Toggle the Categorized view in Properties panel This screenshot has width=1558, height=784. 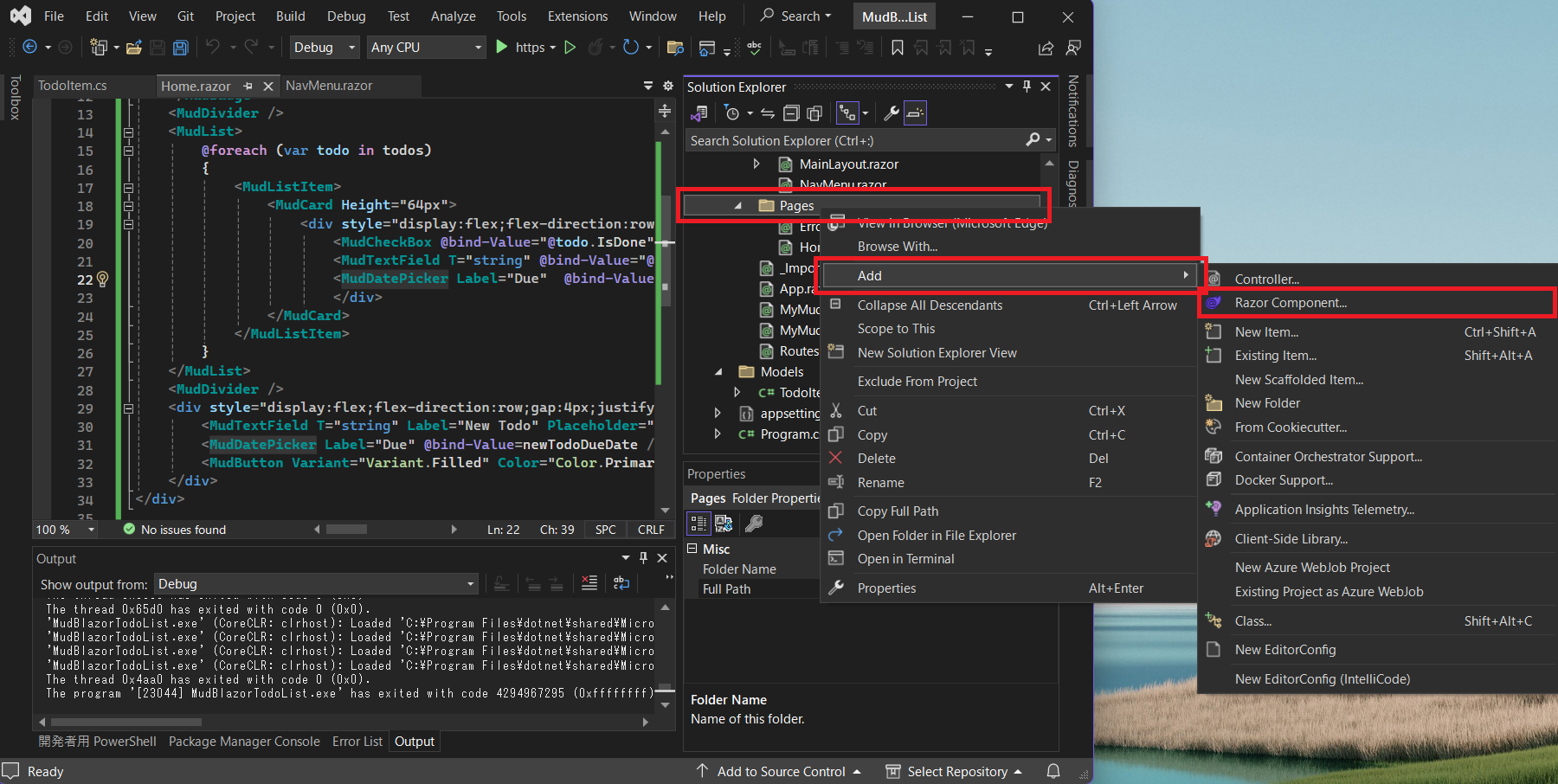click(699, 524)
